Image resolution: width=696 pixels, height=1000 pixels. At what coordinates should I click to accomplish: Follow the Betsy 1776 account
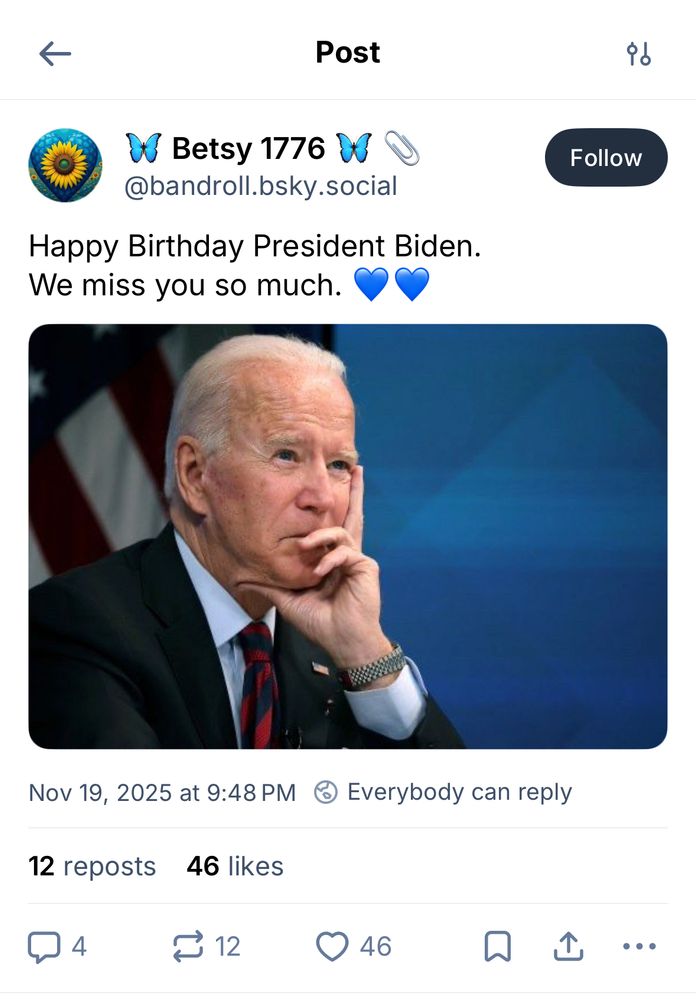(605, 158)
